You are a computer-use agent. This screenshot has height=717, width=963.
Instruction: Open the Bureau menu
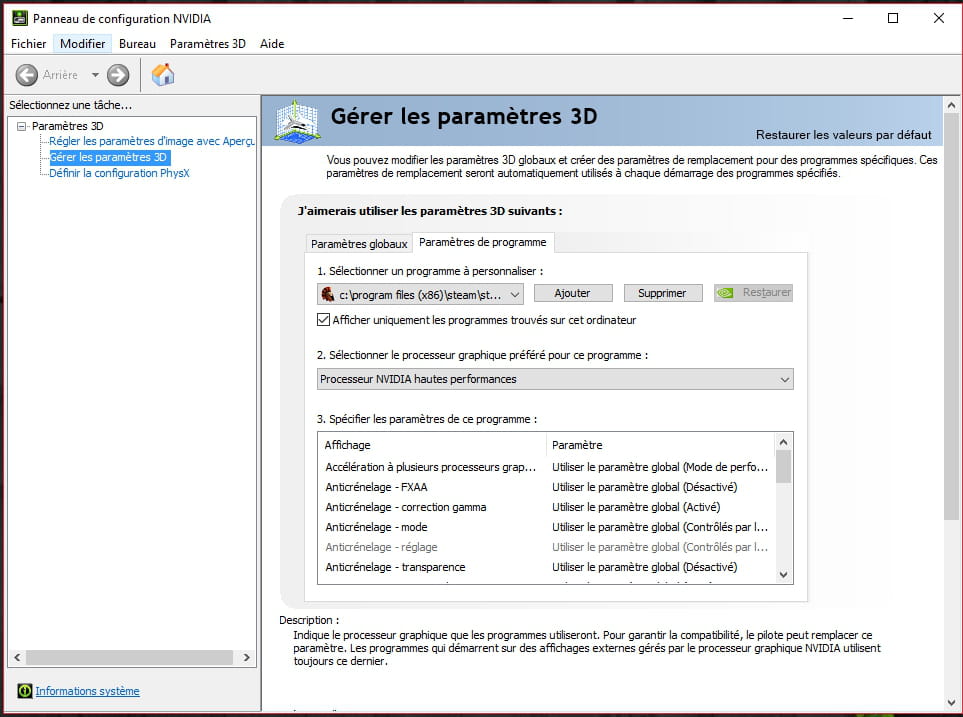coord(137,44)
